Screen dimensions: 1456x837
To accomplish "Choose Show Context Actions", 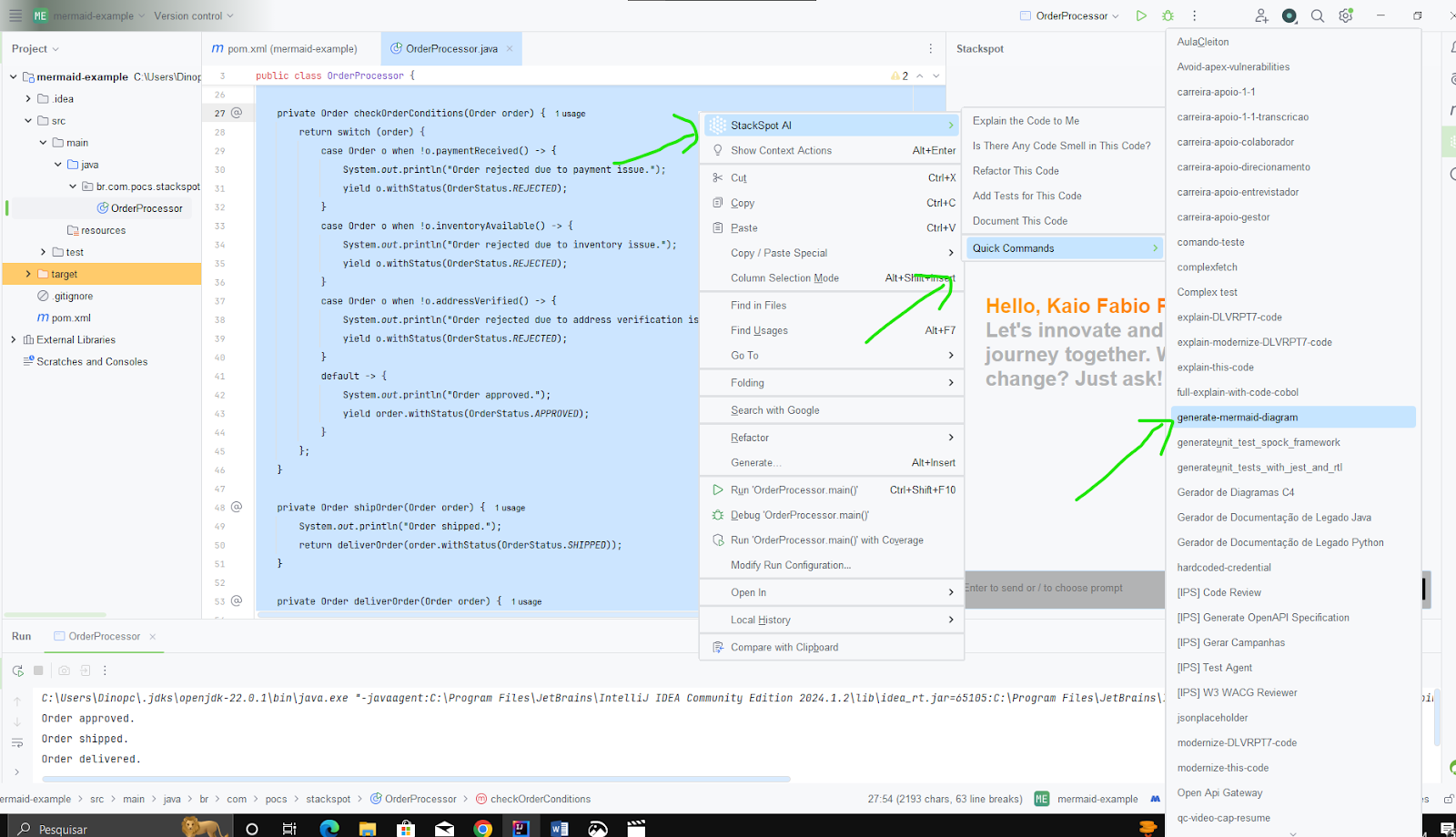I will tap(832, 151).
